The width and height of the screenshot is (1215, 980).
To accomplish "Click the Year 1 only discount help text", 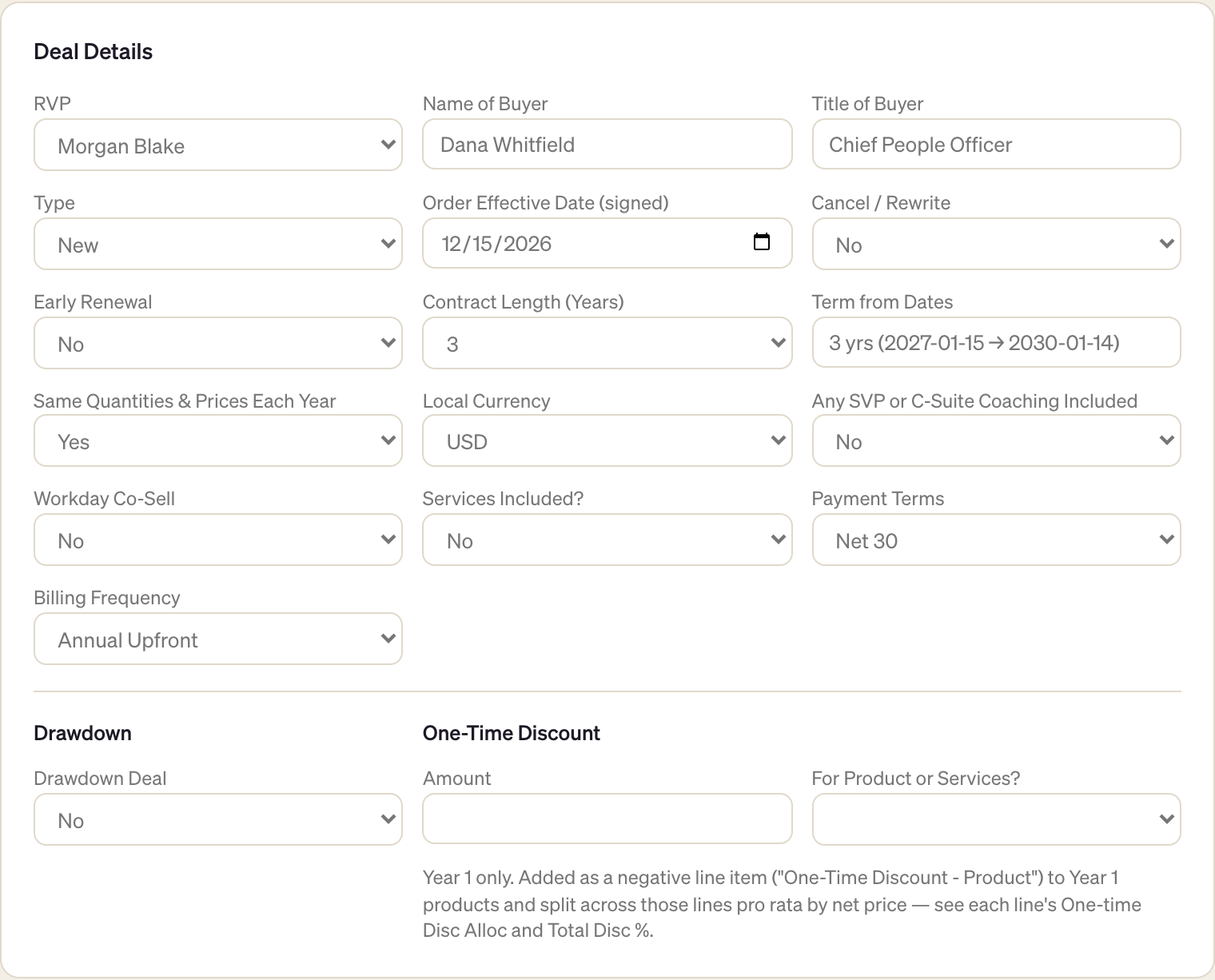I will click(782, 904).
